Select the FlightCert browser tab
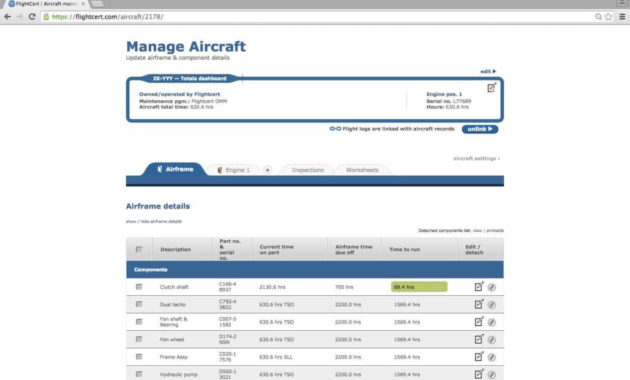The width and height of the screenshot is (630, 380). (x=44, y=4)
